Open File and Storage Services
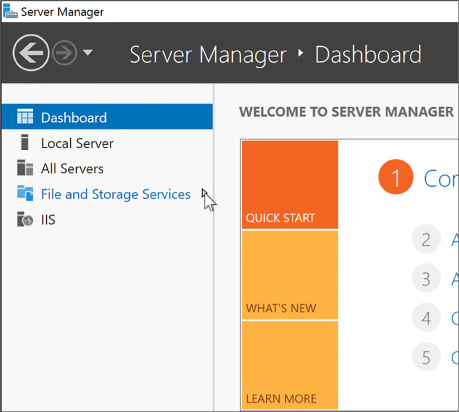Image resolution: width=459 pixels, height=412 pixels. (107, 194)
